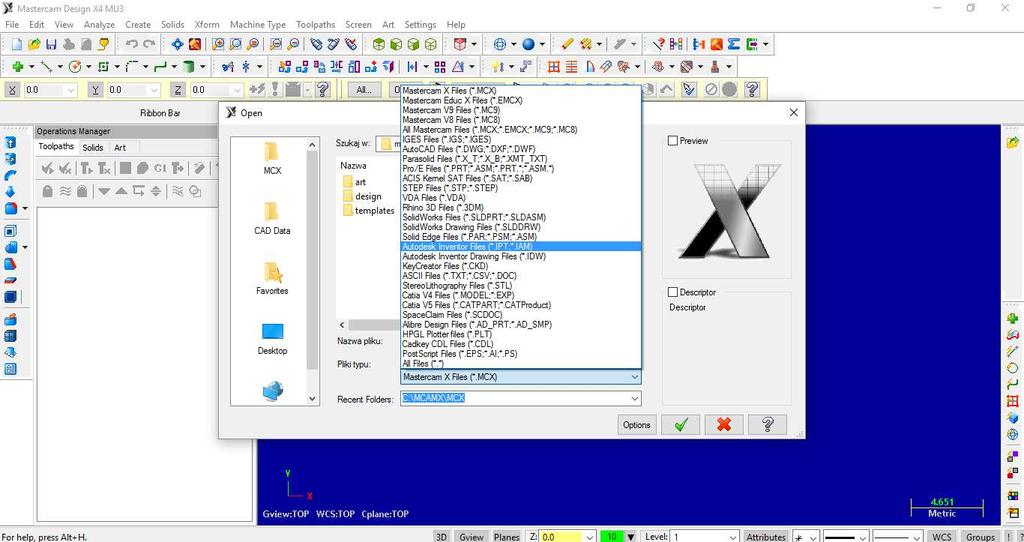The image size is (1024, 542).
Task: Open the X coordinate dropdown
Action: [70, 90]
